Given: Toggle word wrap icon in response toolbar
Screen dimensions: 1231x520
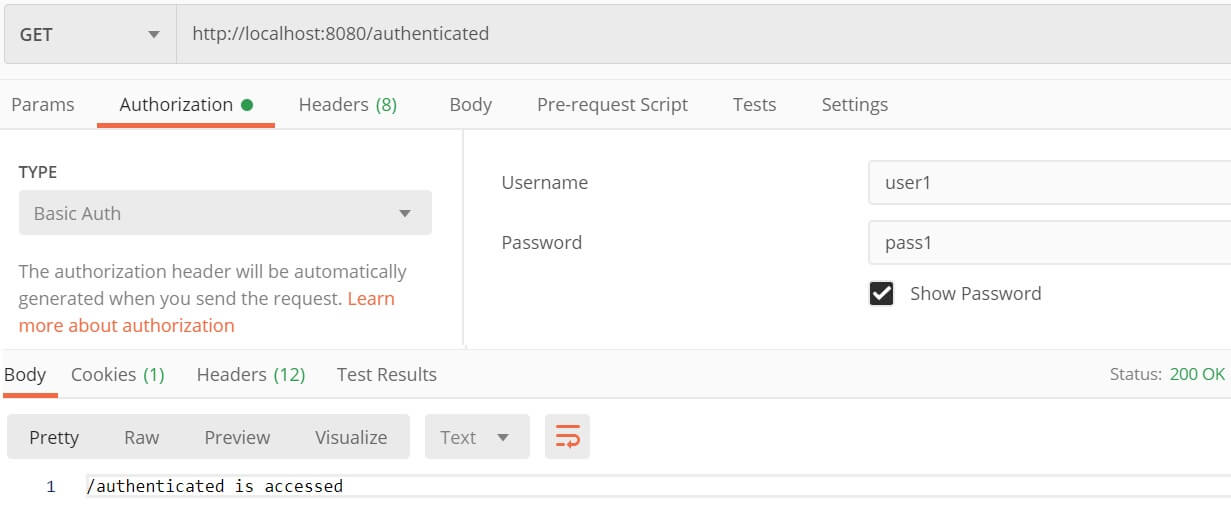Looking at the screenshot, I should [567, 437].
